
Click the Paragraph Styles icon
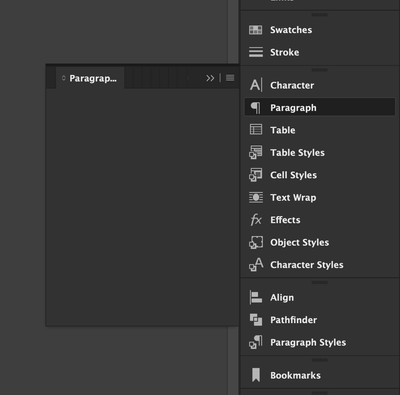[x=256, y=342]
